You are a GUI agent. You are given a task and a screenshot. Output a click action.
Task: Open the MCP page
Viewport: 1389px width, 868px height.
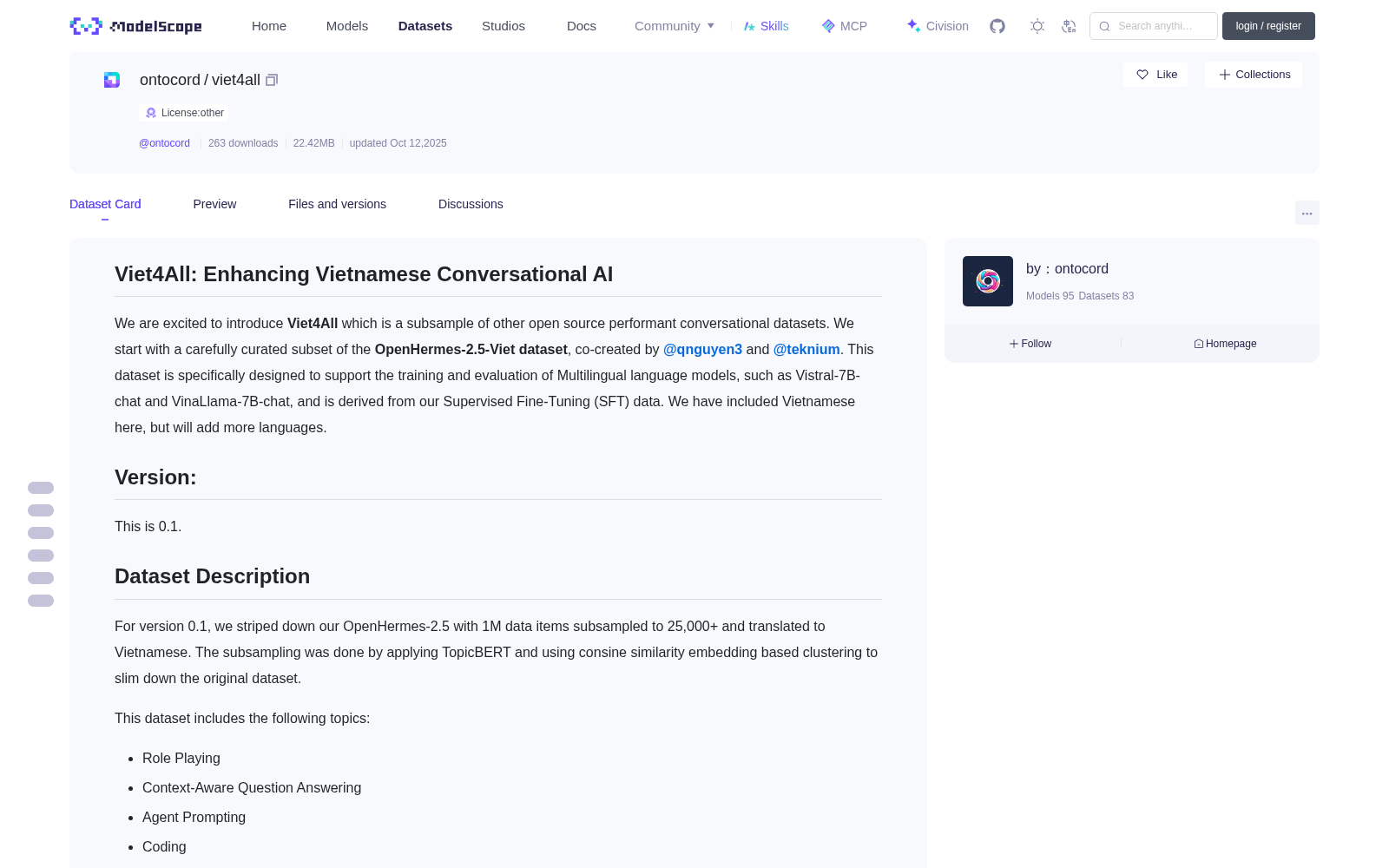(844, 26)
